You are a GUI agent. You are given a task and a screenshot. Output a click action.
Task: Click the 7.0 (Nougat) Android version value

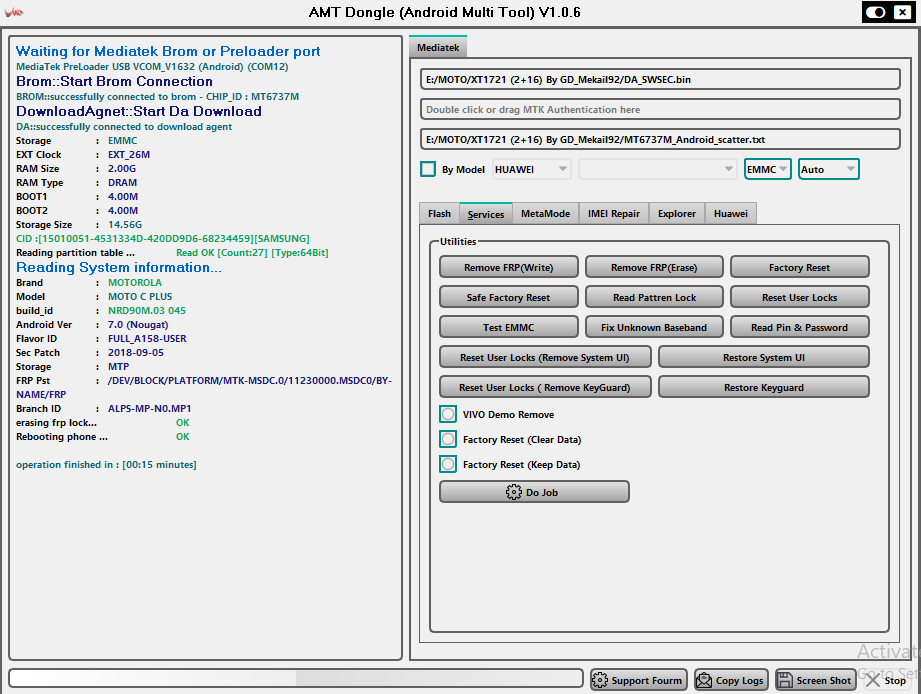click(x=138, y=325)
